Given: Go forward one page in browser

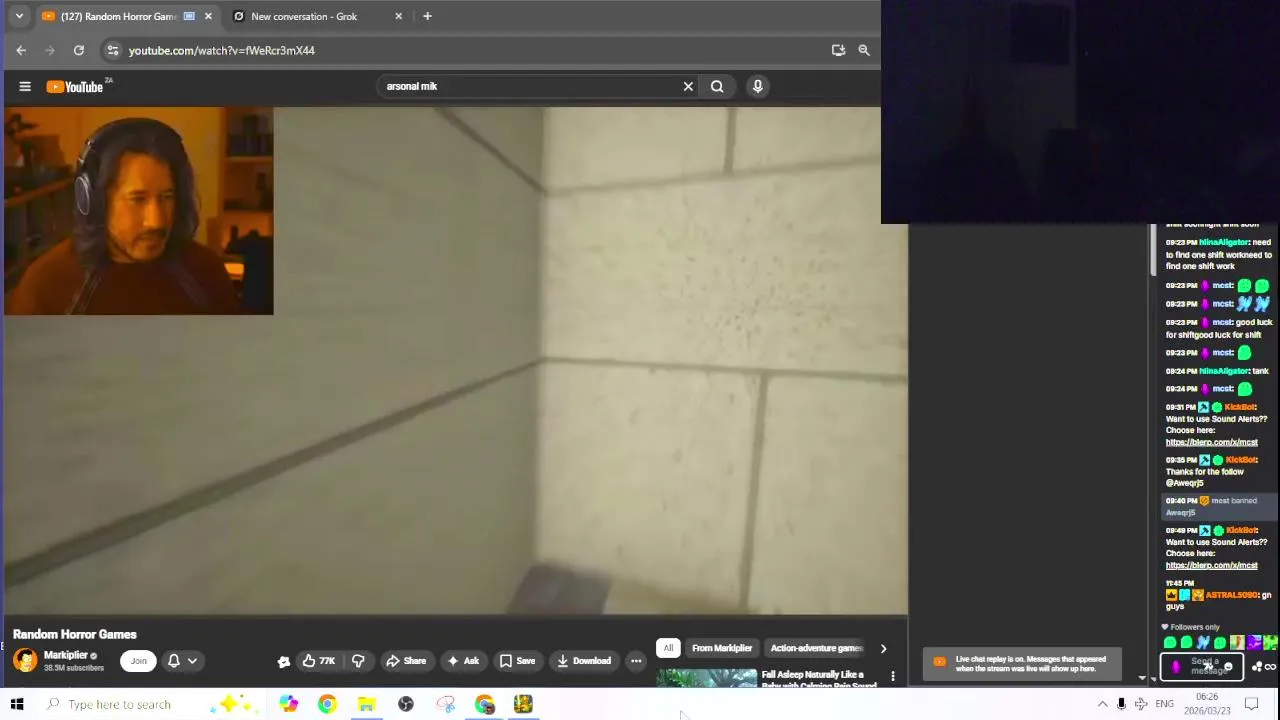Looking at the screenshot, I should (x=50, y=50).
